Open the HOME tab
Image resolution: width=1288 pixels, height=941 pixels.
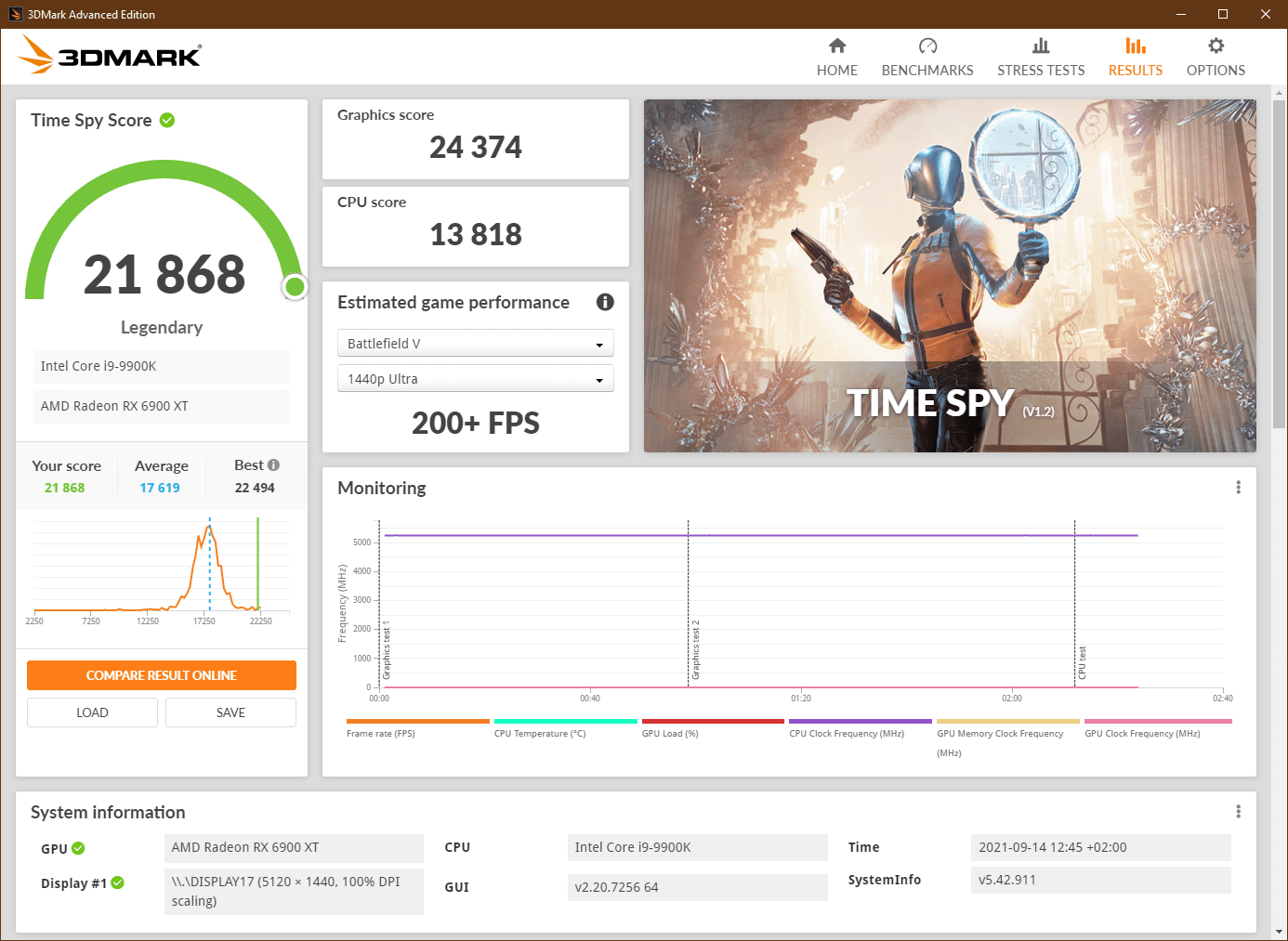[837, 57]
